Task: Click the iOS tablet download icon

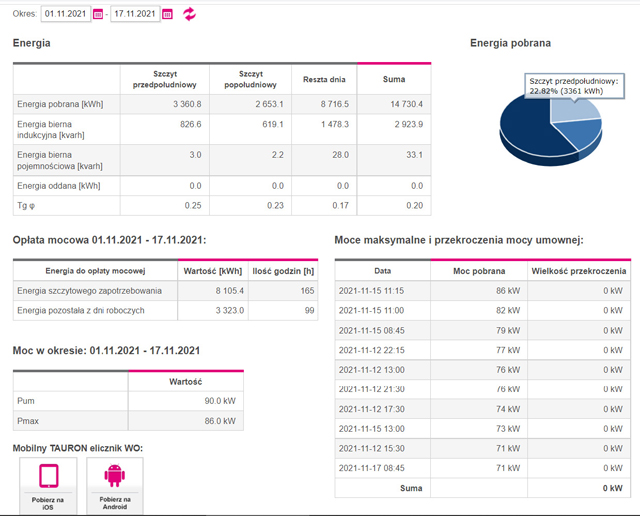Action: (48, 476)
